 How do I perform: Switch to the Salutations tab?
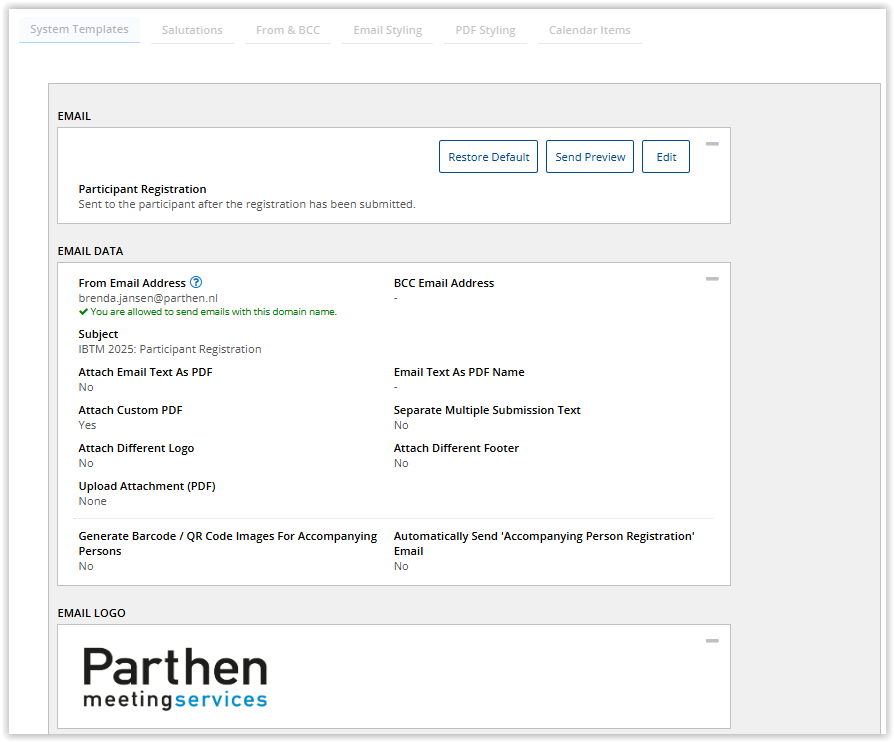(x=192, y=31)
